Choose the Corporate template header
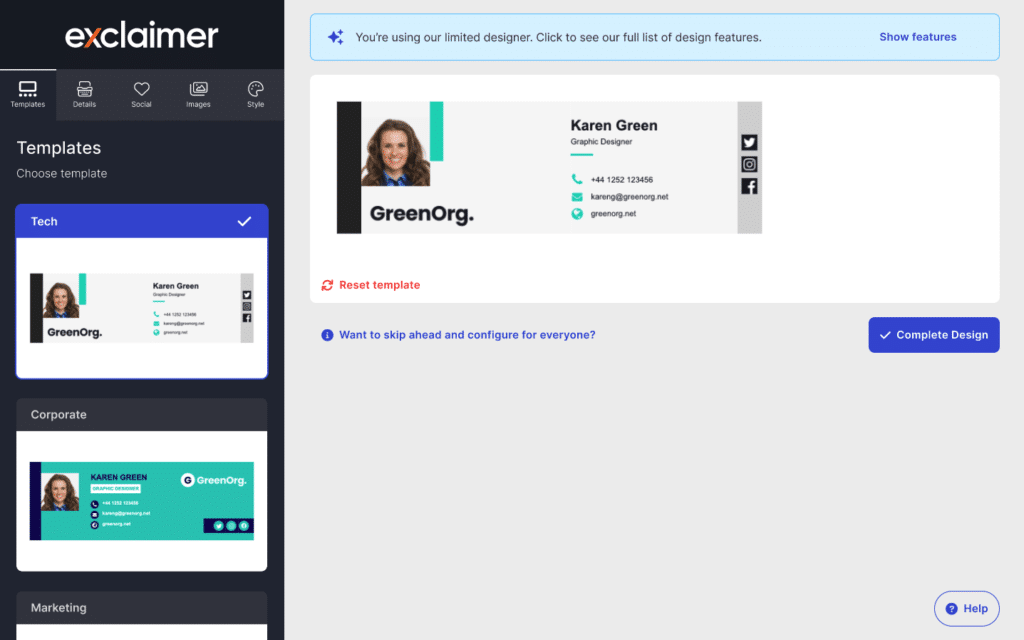Viewport: 1024px width, 640px height. coord(142,415)
